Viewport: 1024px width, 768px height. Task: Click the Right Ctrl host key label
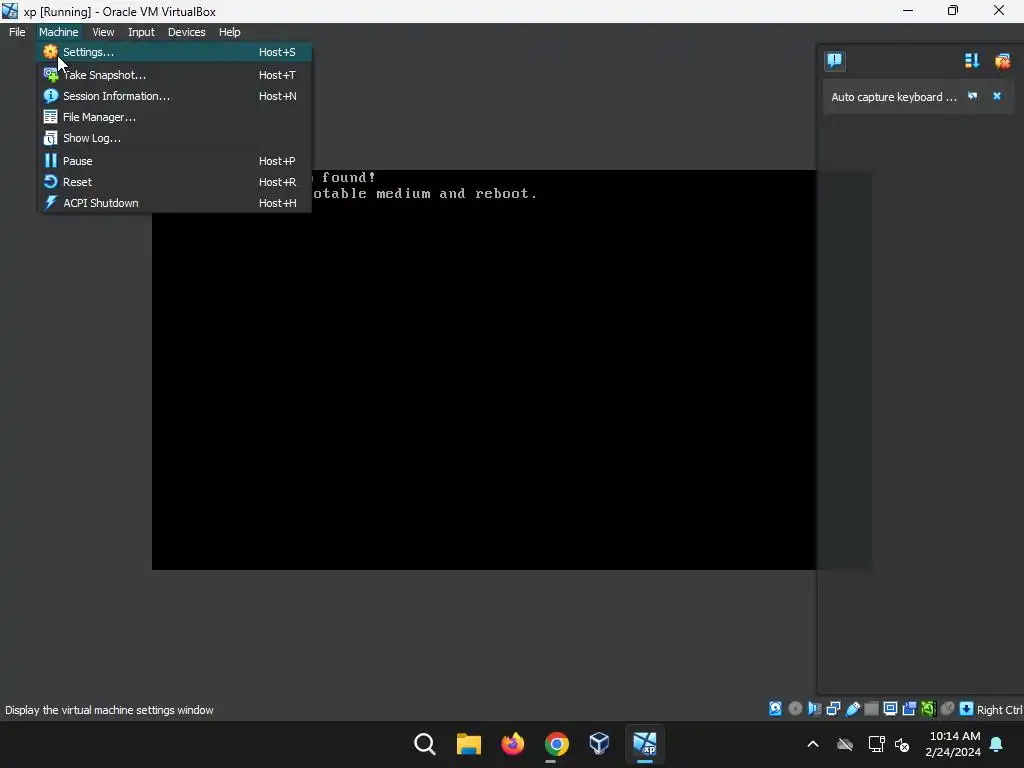[999, 710]
